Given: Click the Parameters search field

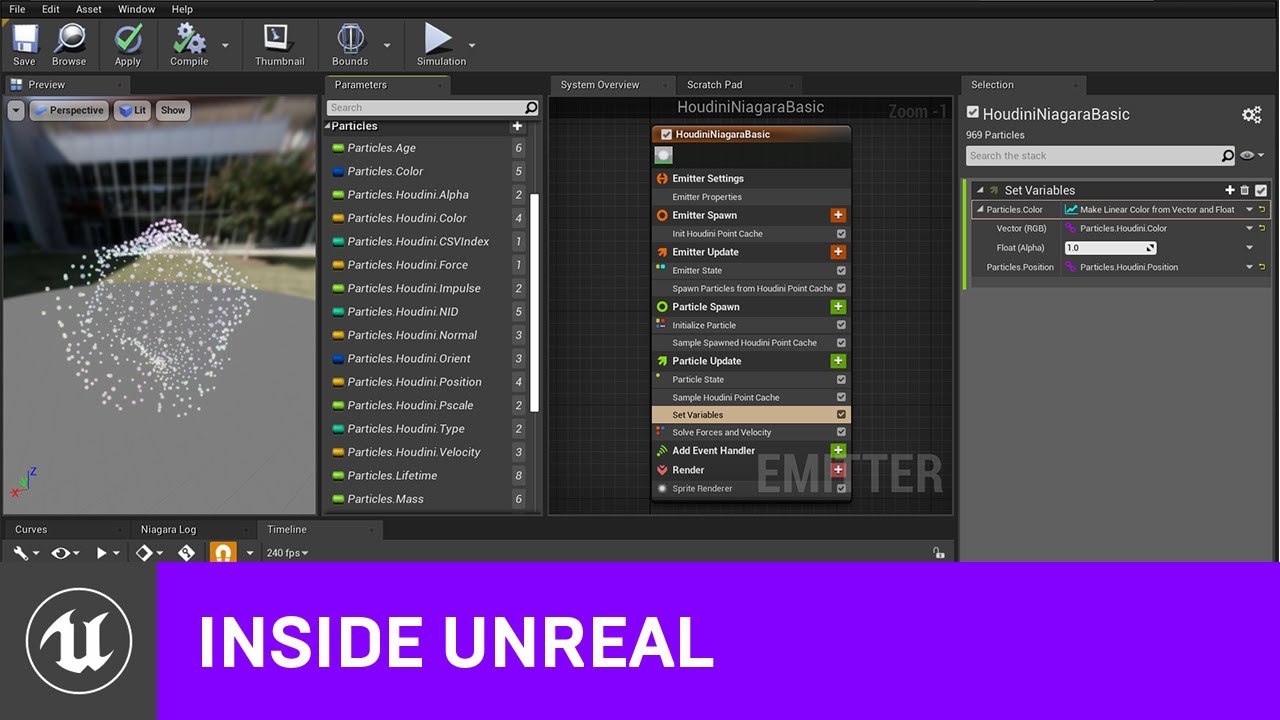Looking at the screenshot, I should (x=433, y=108).
